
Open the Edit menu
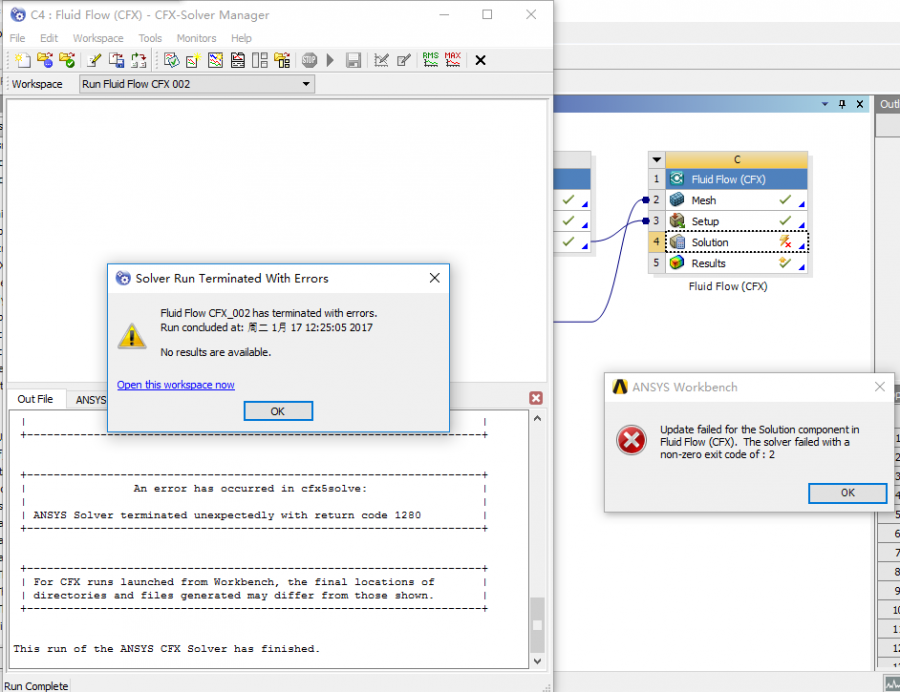(x=49, y=38)
